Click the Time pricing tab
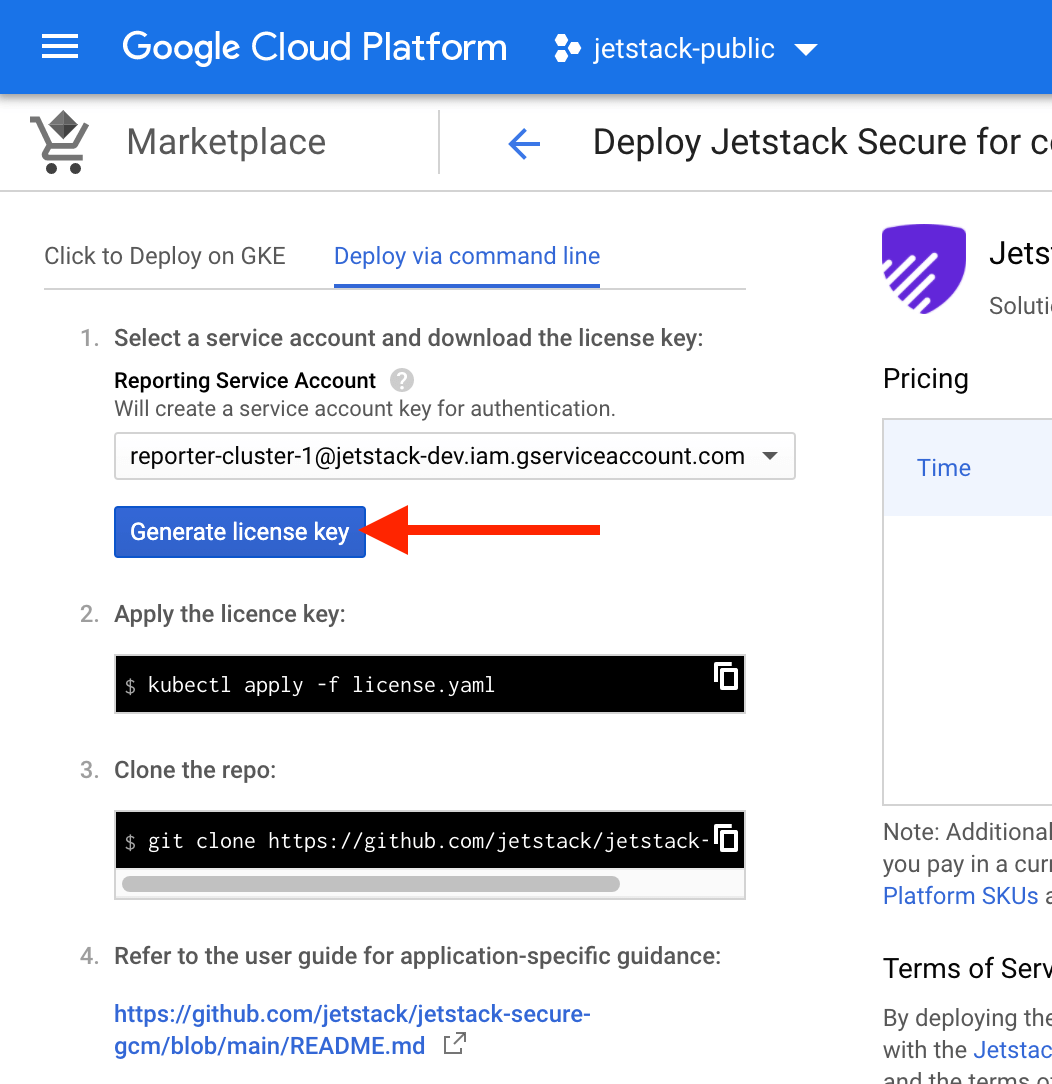The image size is (1052, 1084). (943, 468)
